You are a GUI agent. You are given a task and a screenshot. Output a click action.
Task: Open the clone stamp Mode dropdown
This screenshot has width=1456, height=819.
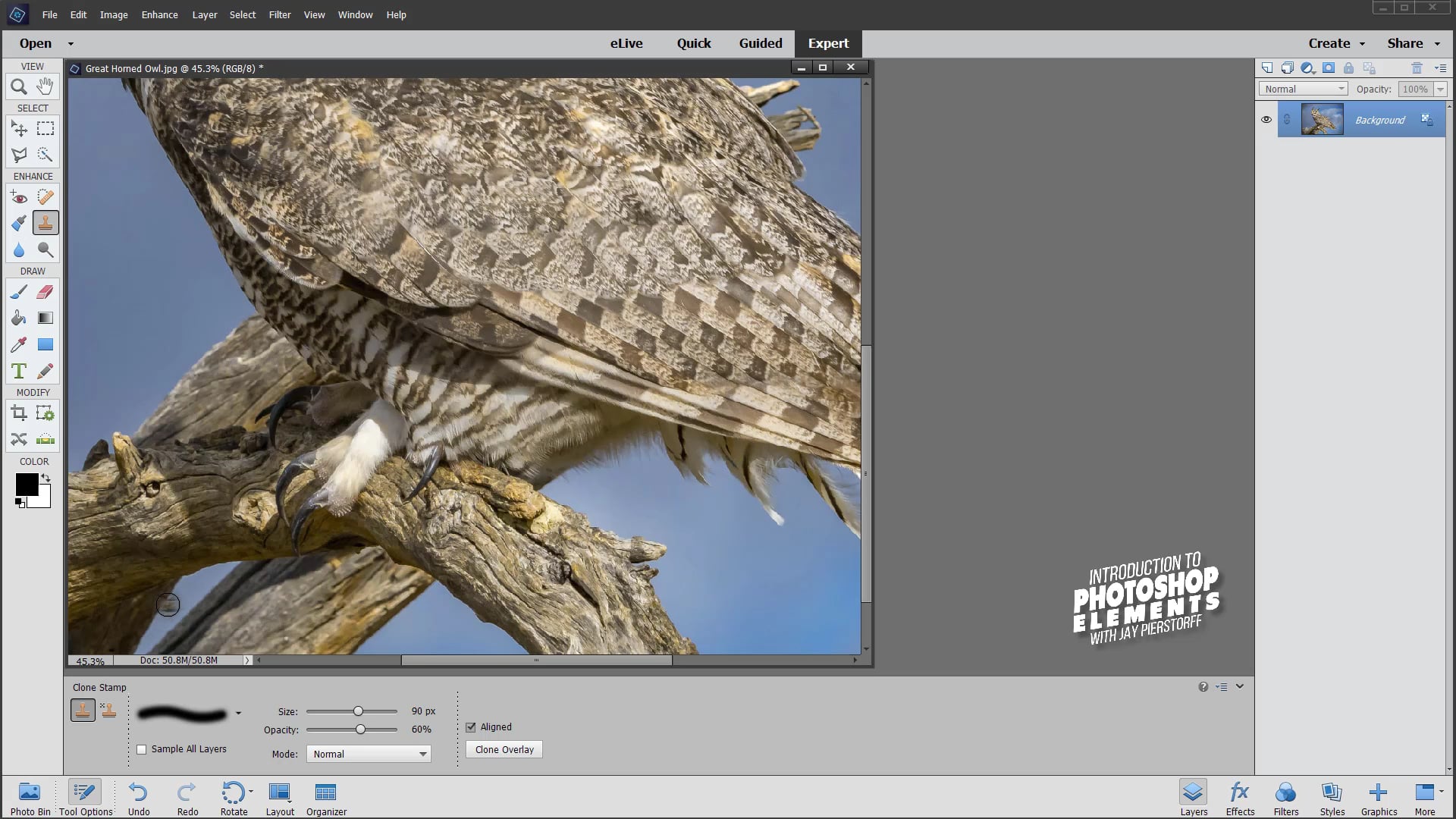369,754
